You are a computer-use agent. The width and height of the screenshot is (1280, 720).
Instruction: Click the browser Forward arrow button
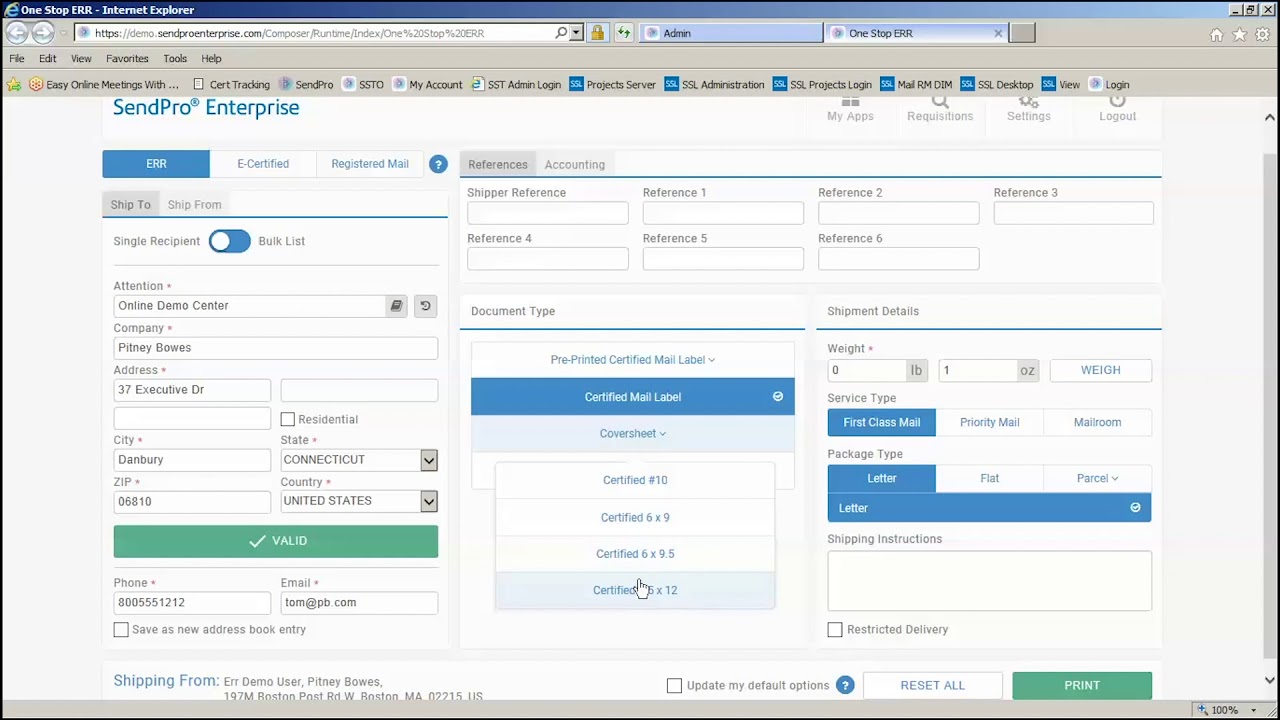click(43, 32)
